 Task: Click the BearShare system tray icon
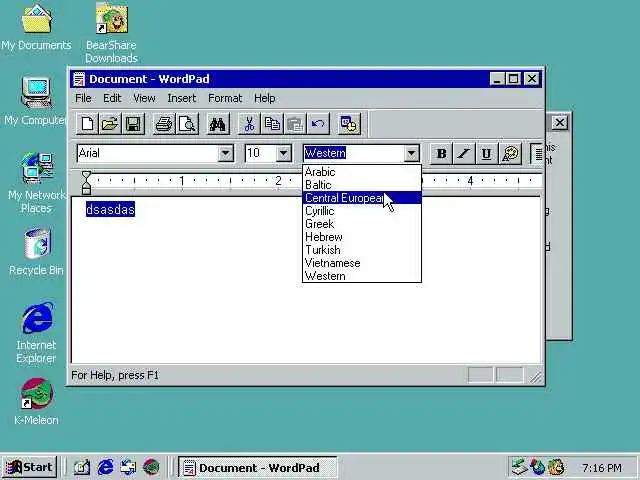[x=556, y=467]
